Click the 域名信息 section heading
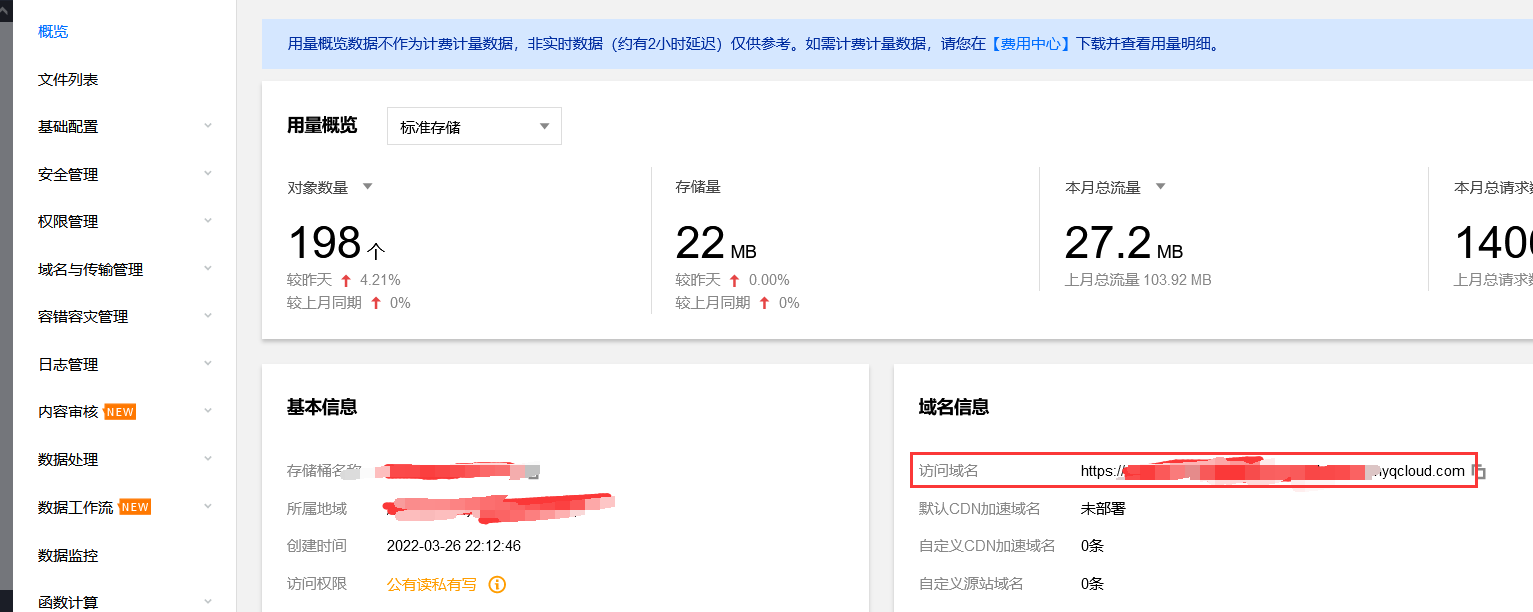Screen dimensions: 1533x612 (954, 407)
